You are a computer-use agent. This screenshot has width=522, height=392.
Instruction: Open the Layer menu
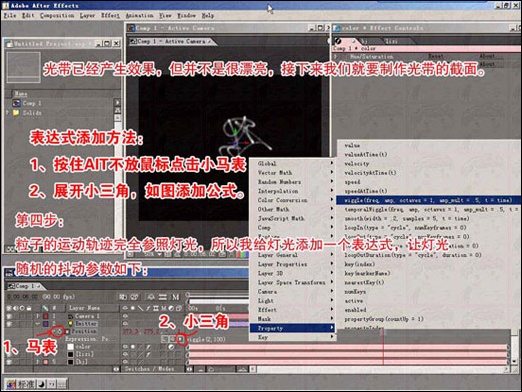click(87, 16)
